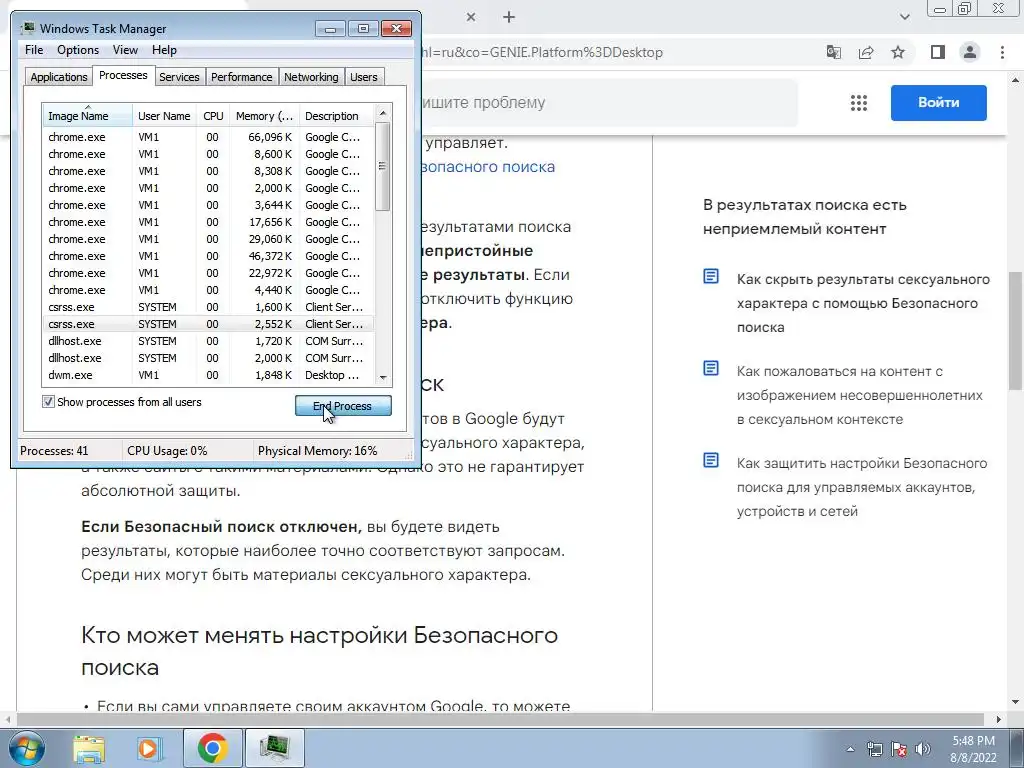Select the dwm.exe process row

coord(208,375)
